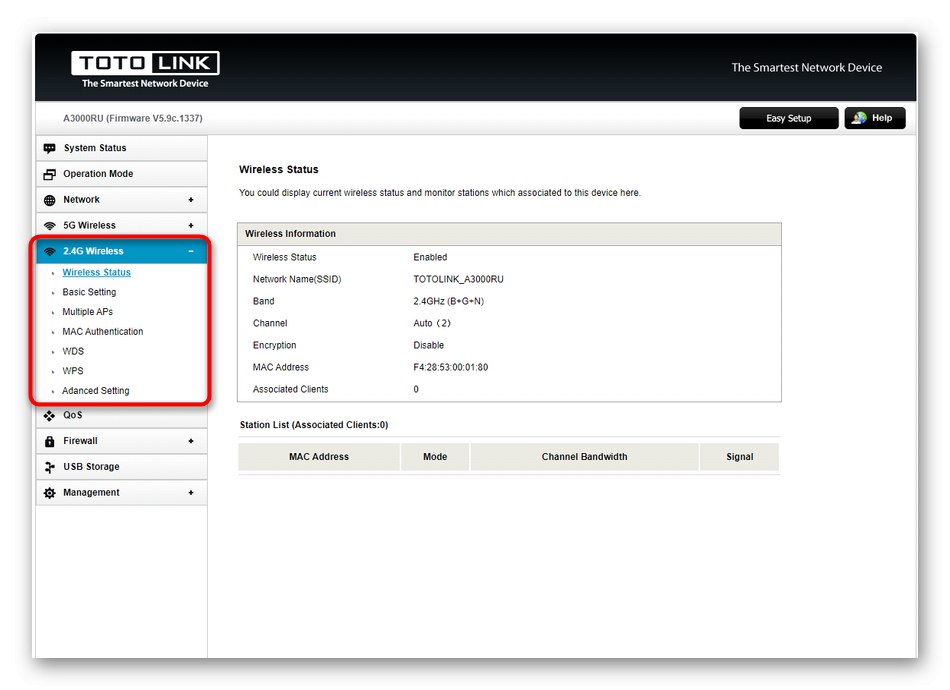Click the SSID value TOTOLINK_A3000RU

point(459,279)
